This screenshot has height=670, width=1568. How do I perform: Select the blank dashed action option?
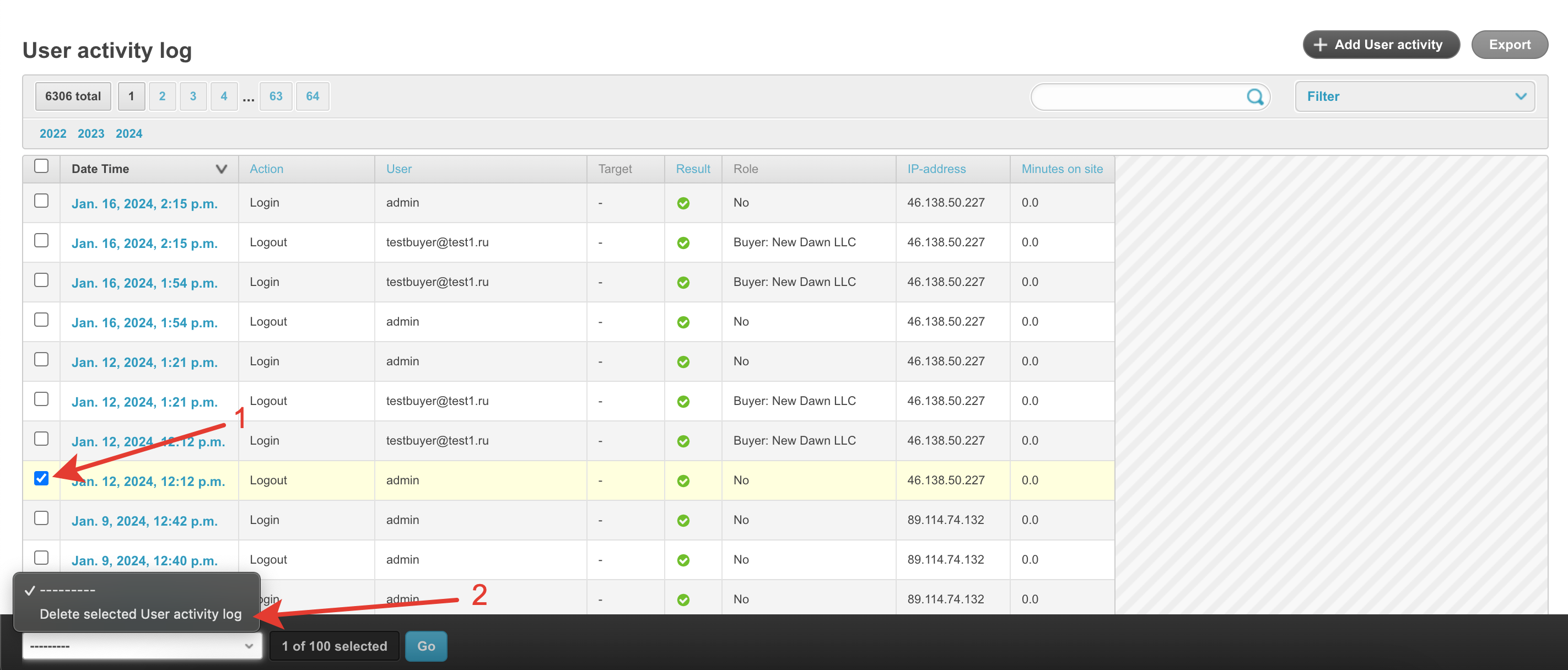coord(68,590)
